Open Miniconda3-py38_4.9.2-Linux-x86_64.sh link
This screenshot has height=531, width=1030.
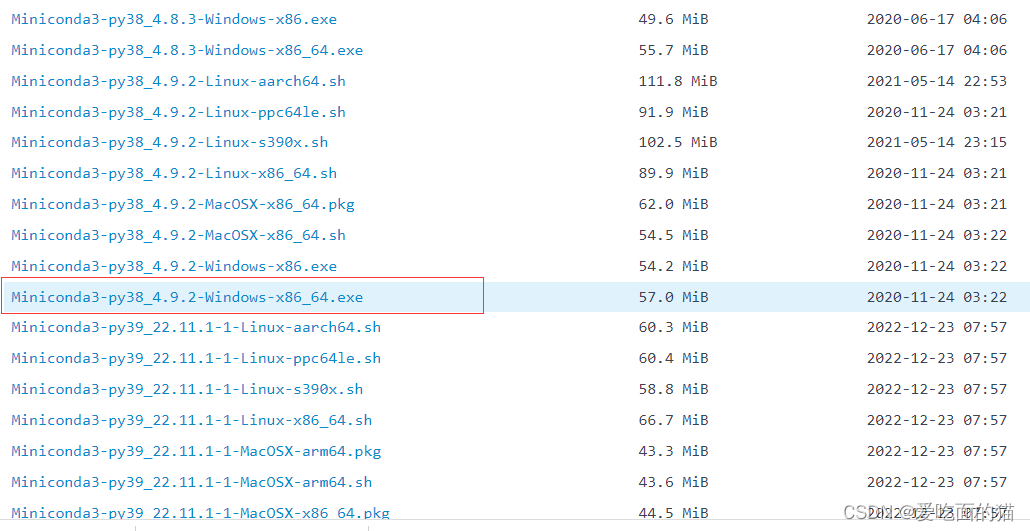pyautogui.click(x=174, y=173)
